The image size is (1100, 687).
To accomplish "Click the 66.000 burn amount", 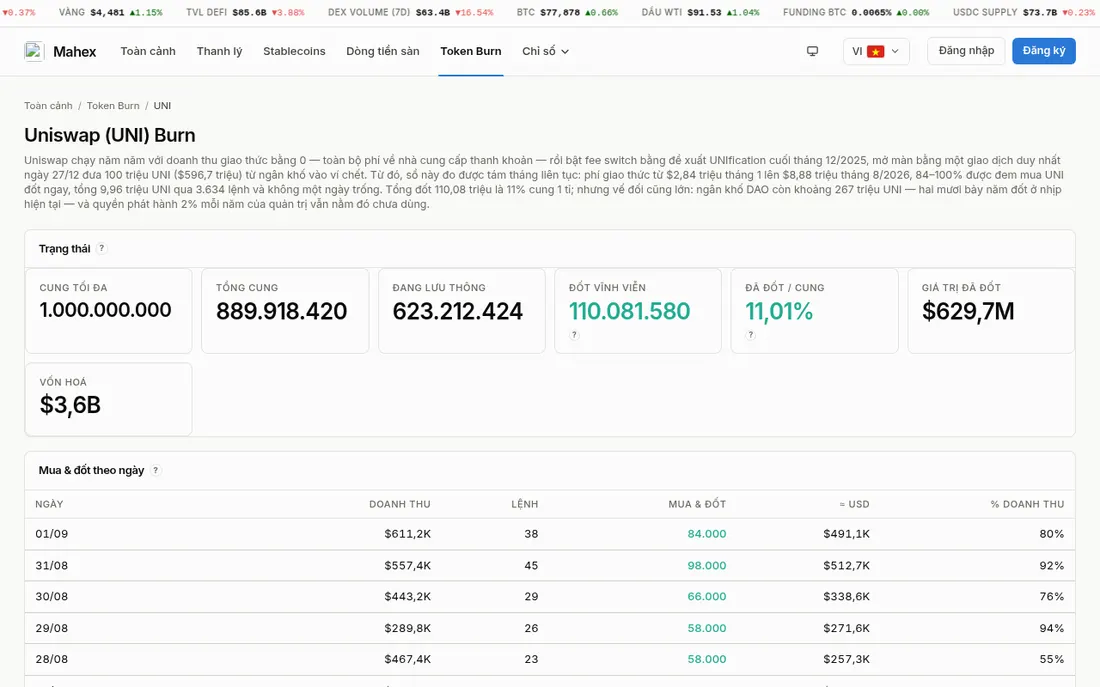I will pos(706,596).
